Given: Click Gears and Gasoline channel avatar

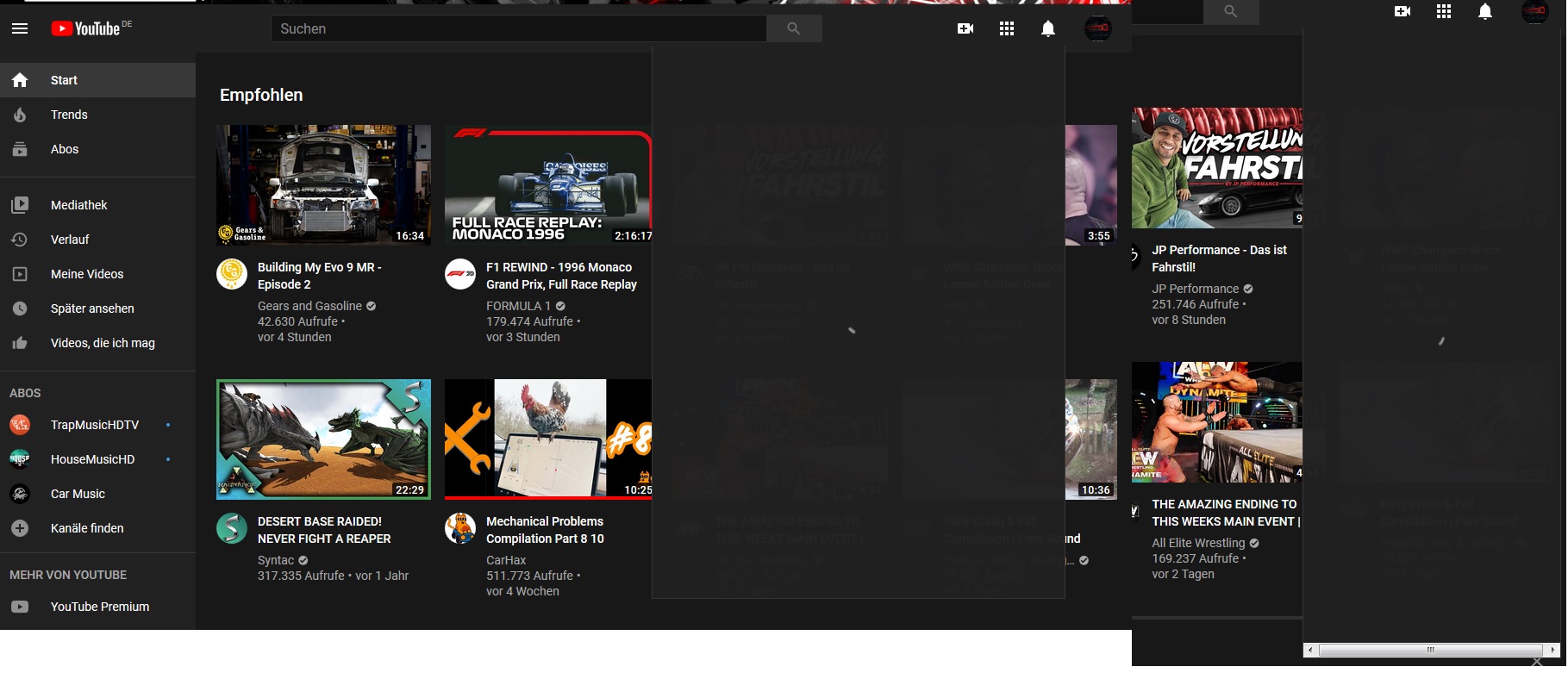Looking at the screenshot, I should [232, 274].
